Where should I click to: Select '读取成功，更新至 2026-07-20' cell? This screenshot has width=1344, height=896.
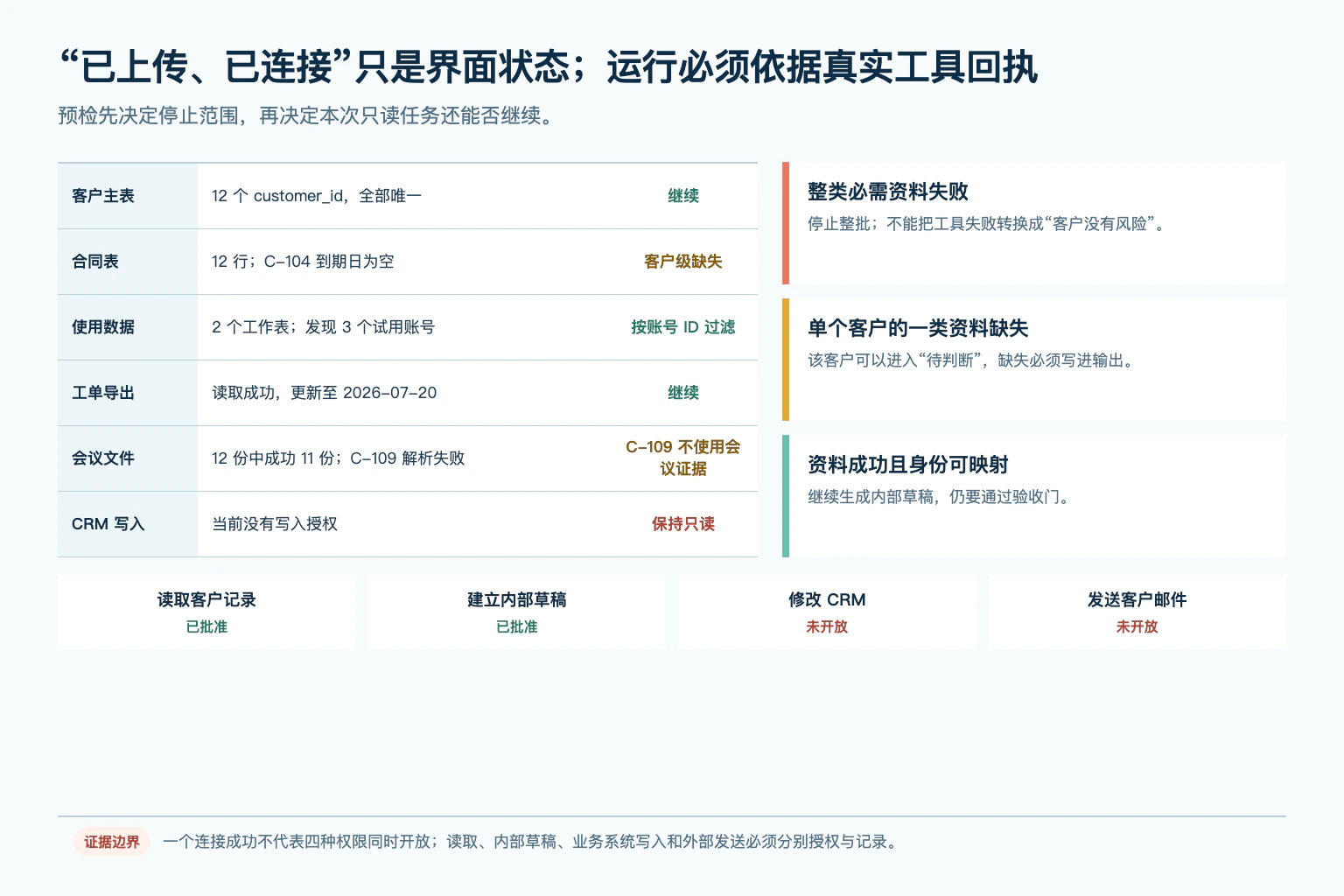click(x=324, y=393)
